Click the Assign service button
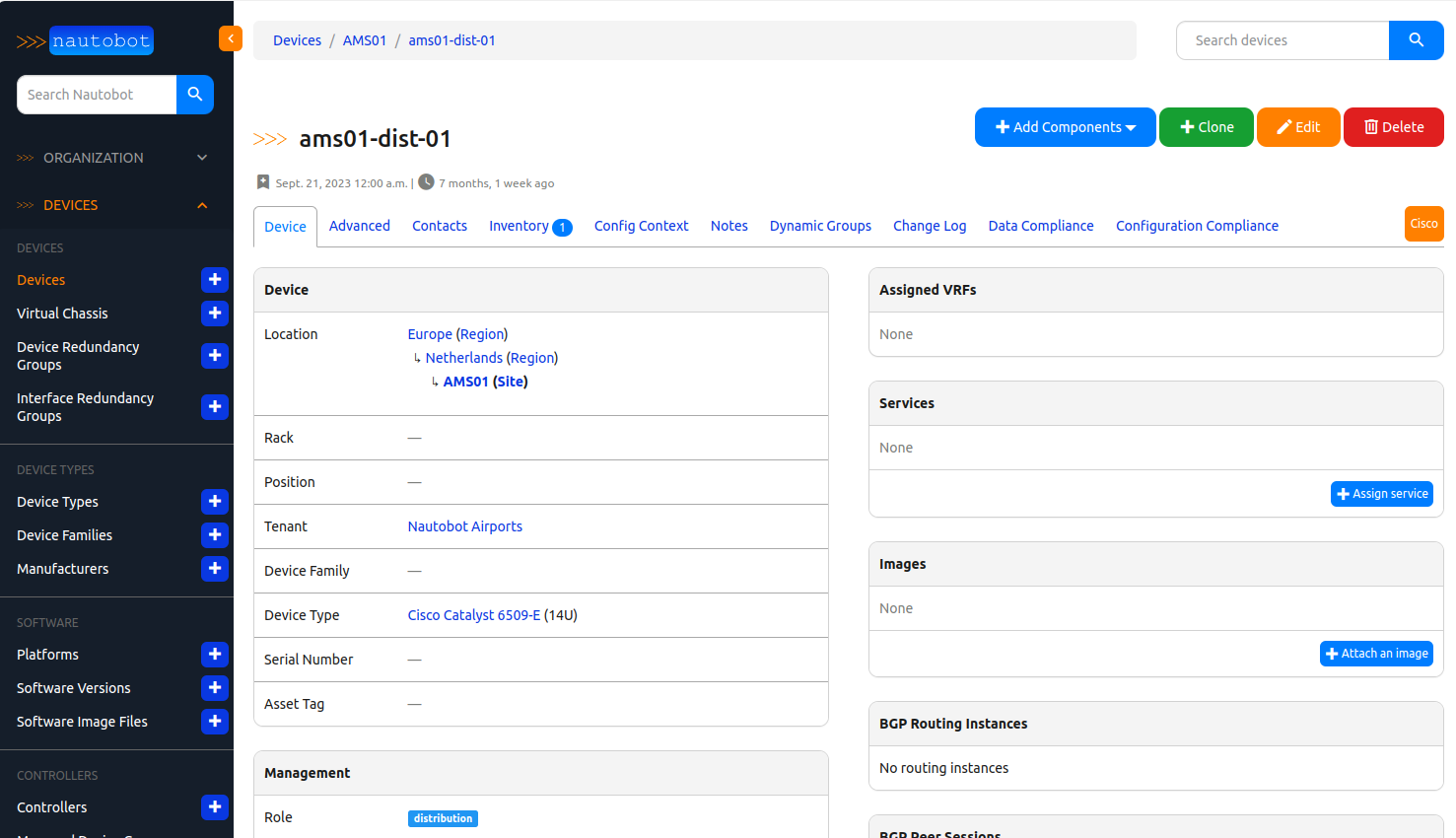 tap(1381, 494)
